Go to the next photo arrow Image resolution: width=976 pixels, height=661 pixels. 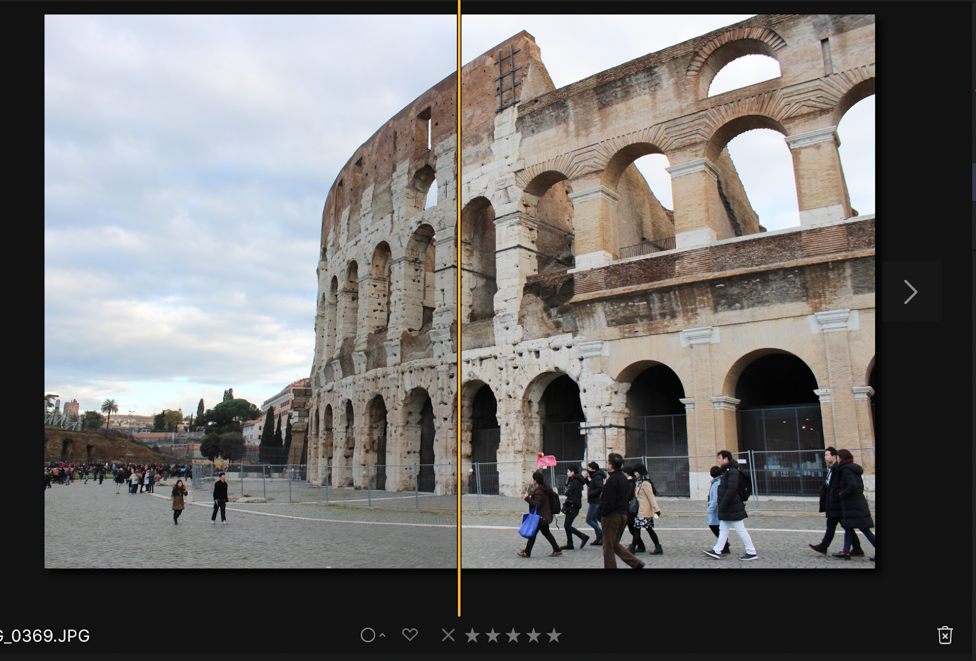click(911, 291)
